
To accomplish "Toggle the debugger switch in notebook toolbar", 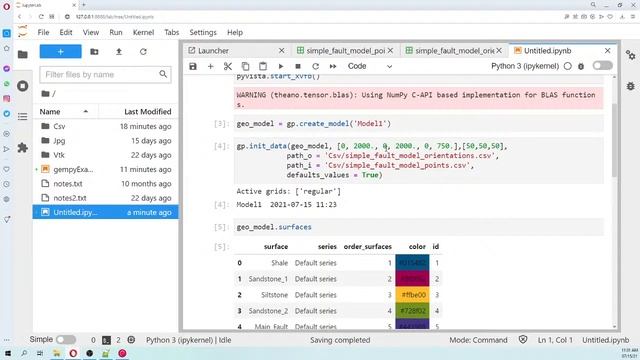I will coord(602,66).
